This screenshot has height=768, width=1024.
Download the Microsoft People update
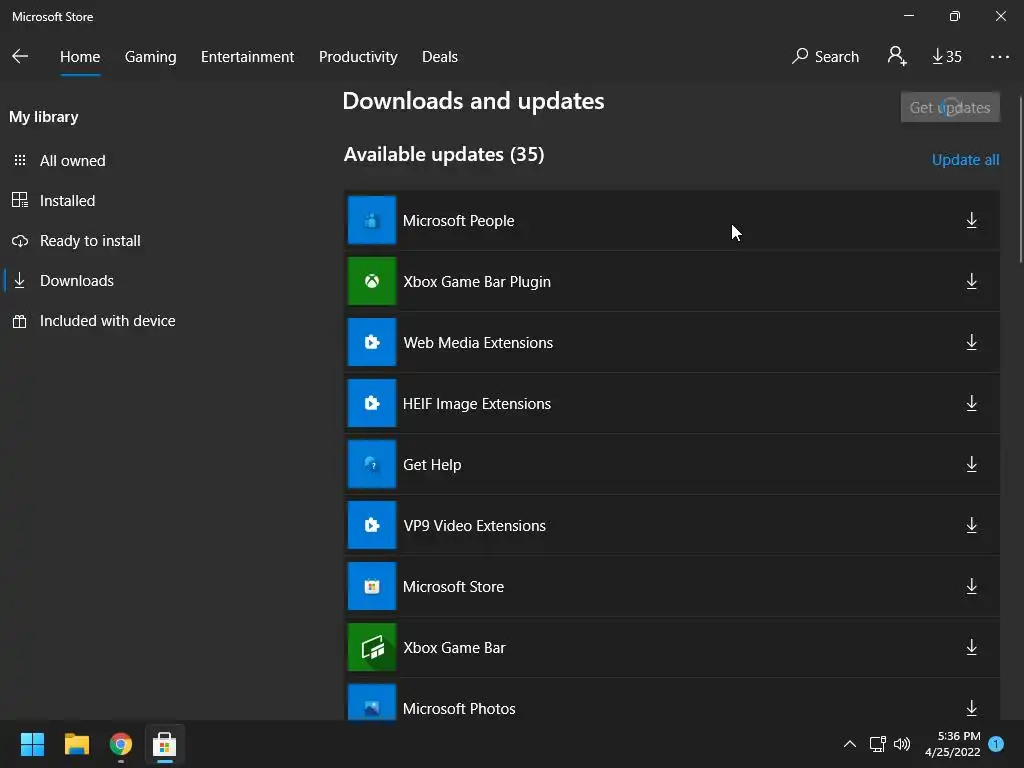click(971, 221)
